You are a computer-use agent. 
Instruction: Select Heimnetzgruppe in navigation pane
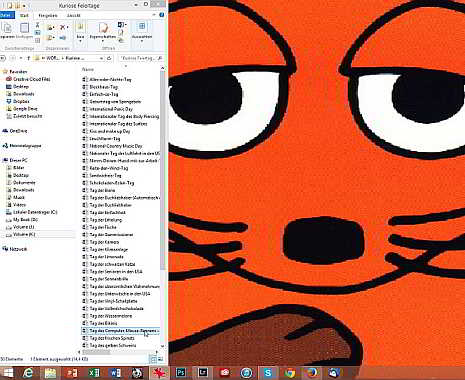(x=25, y=146)
